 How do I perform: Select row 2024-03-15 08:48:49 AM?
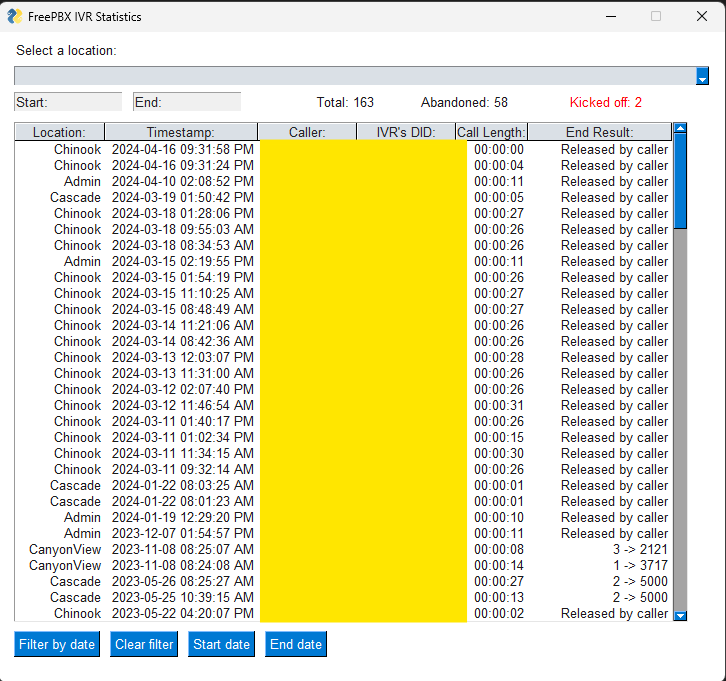(x=343, y=309)
